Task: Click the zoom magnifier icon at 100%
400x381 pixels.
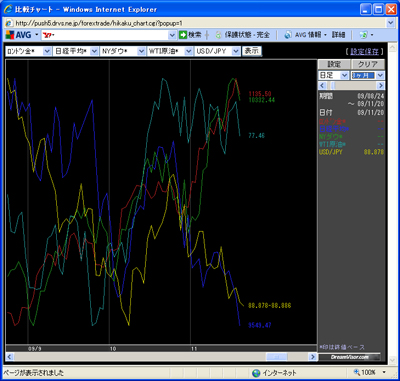Action: pyautogui.click(x=357, y=372)
